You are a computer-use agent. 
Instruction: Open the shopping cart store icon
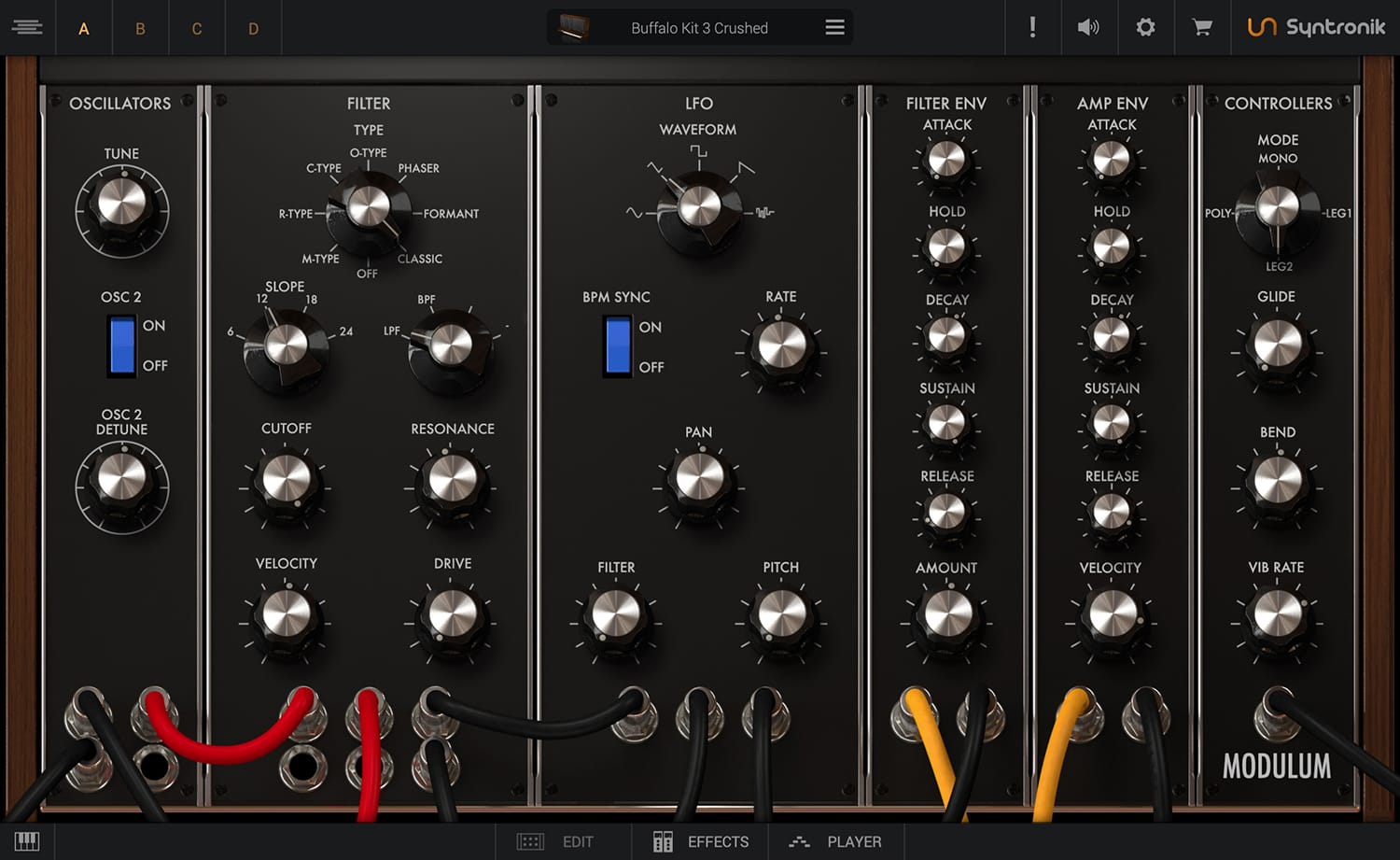(1202, 27)
